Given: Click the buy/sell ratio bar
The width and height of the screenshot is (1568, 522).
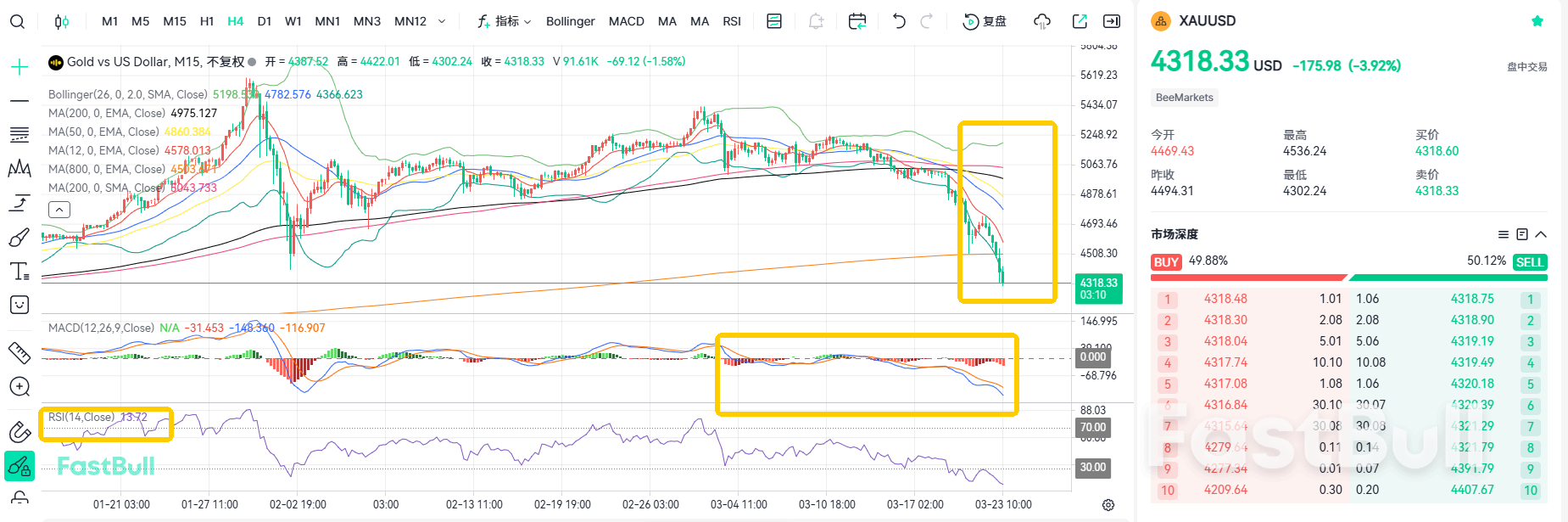Looking at the screenshot, I should (1348, 278).
